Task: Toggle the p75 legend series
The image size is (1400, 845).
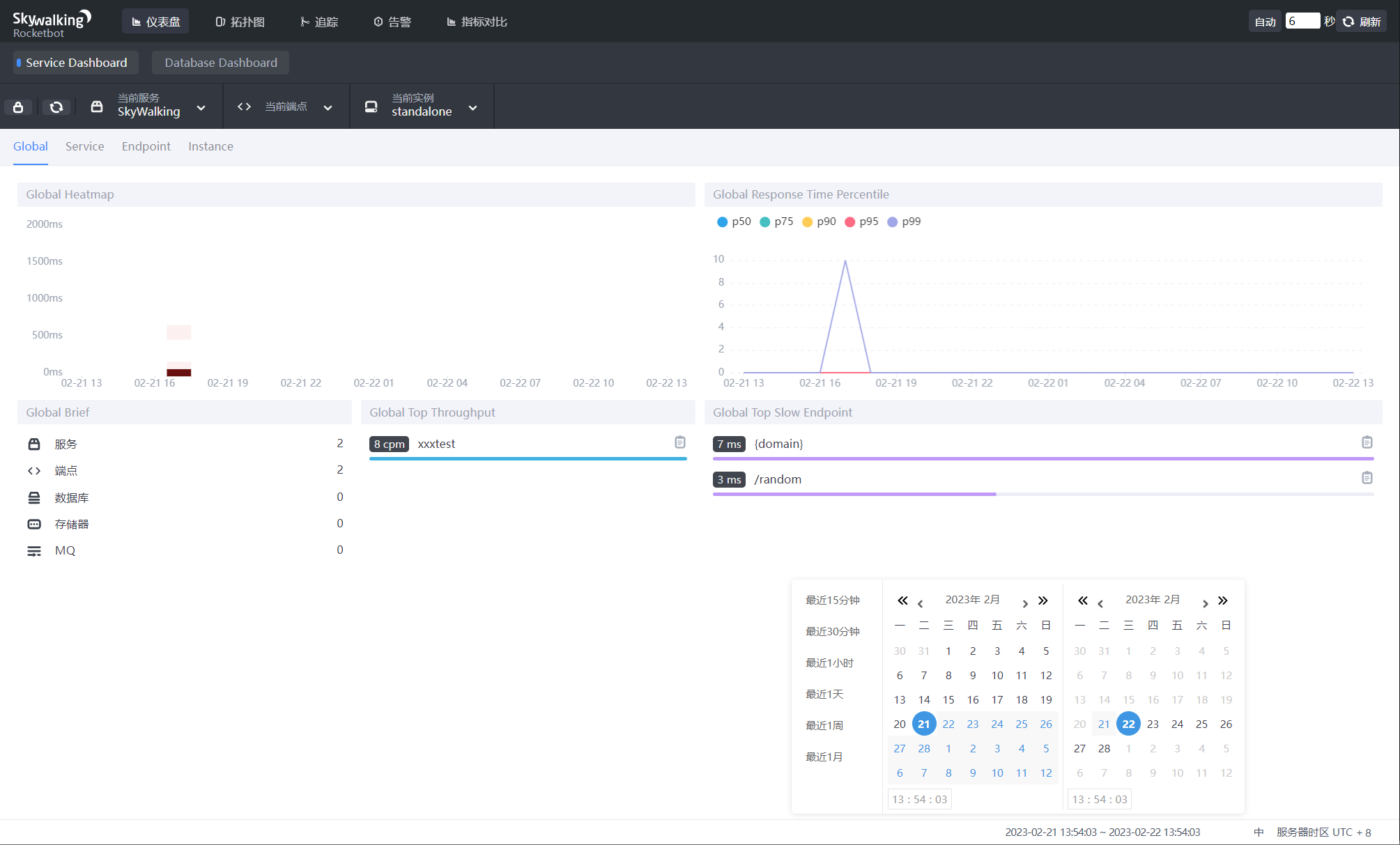Action: click(776, 222)
